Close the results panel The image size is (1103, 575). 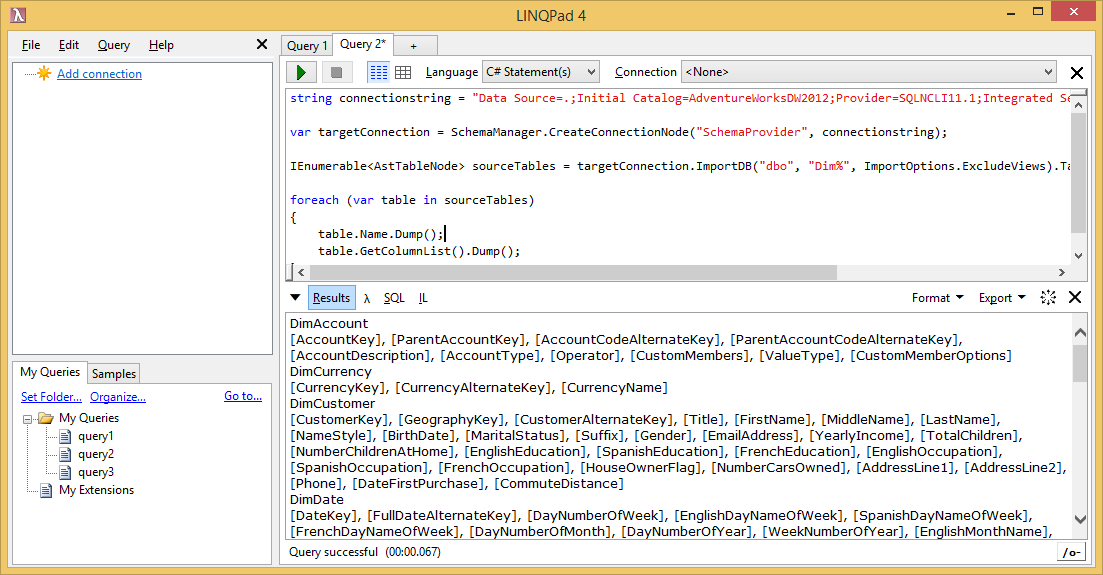point(1075,298)
